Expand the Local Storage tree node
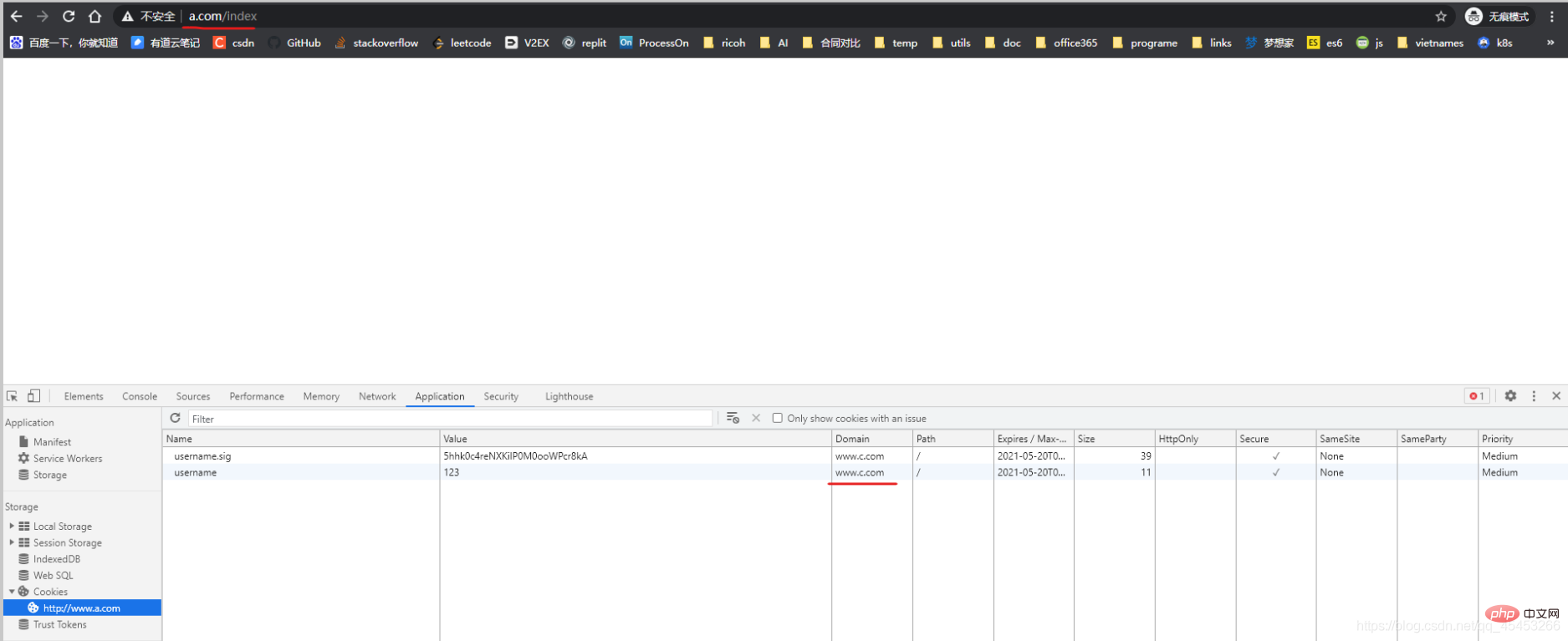1568x641 pixels. click(x=12, y=527)
